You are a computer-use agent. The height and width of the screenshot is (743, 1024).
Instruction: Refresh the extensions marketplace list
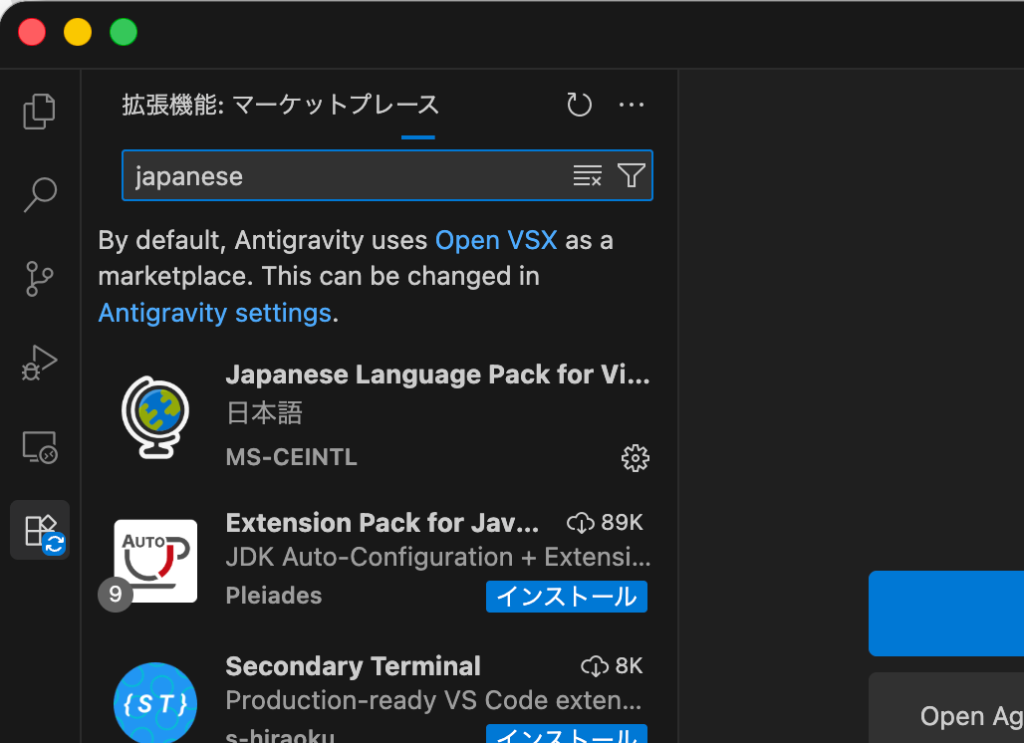point(579,105)
